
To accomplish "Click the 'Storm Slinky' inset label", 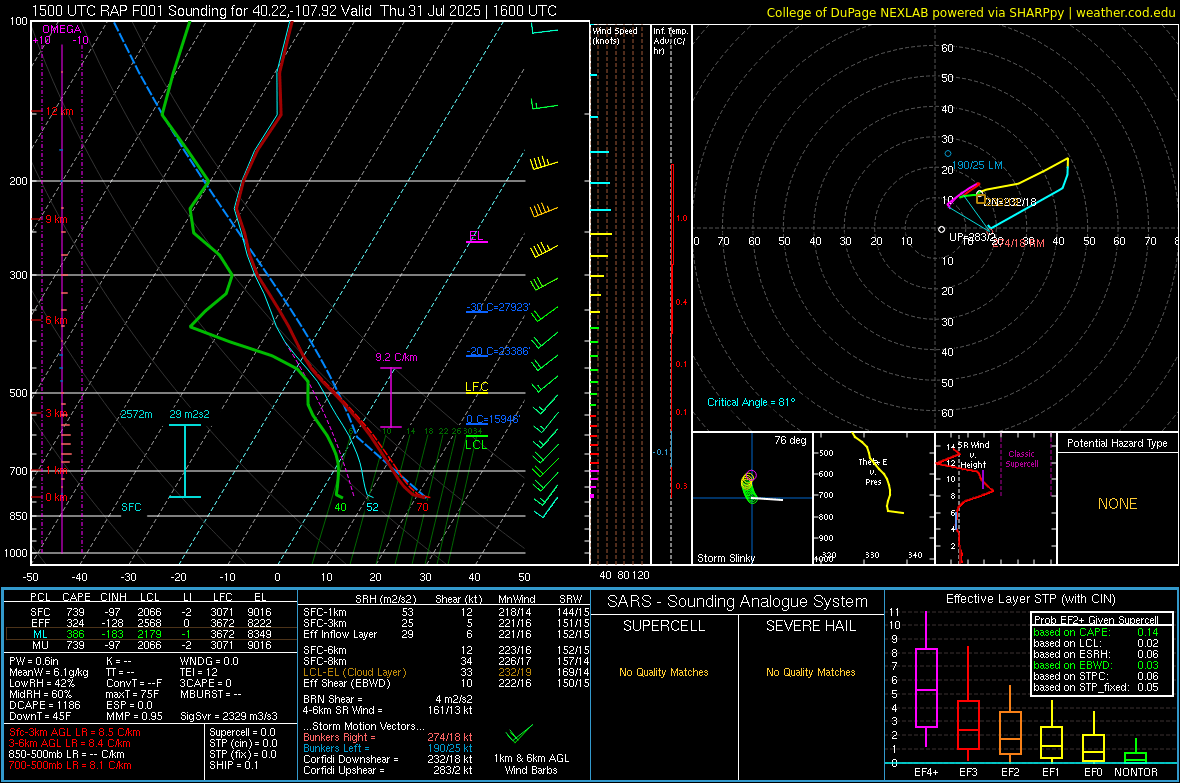I will [725, 558].
